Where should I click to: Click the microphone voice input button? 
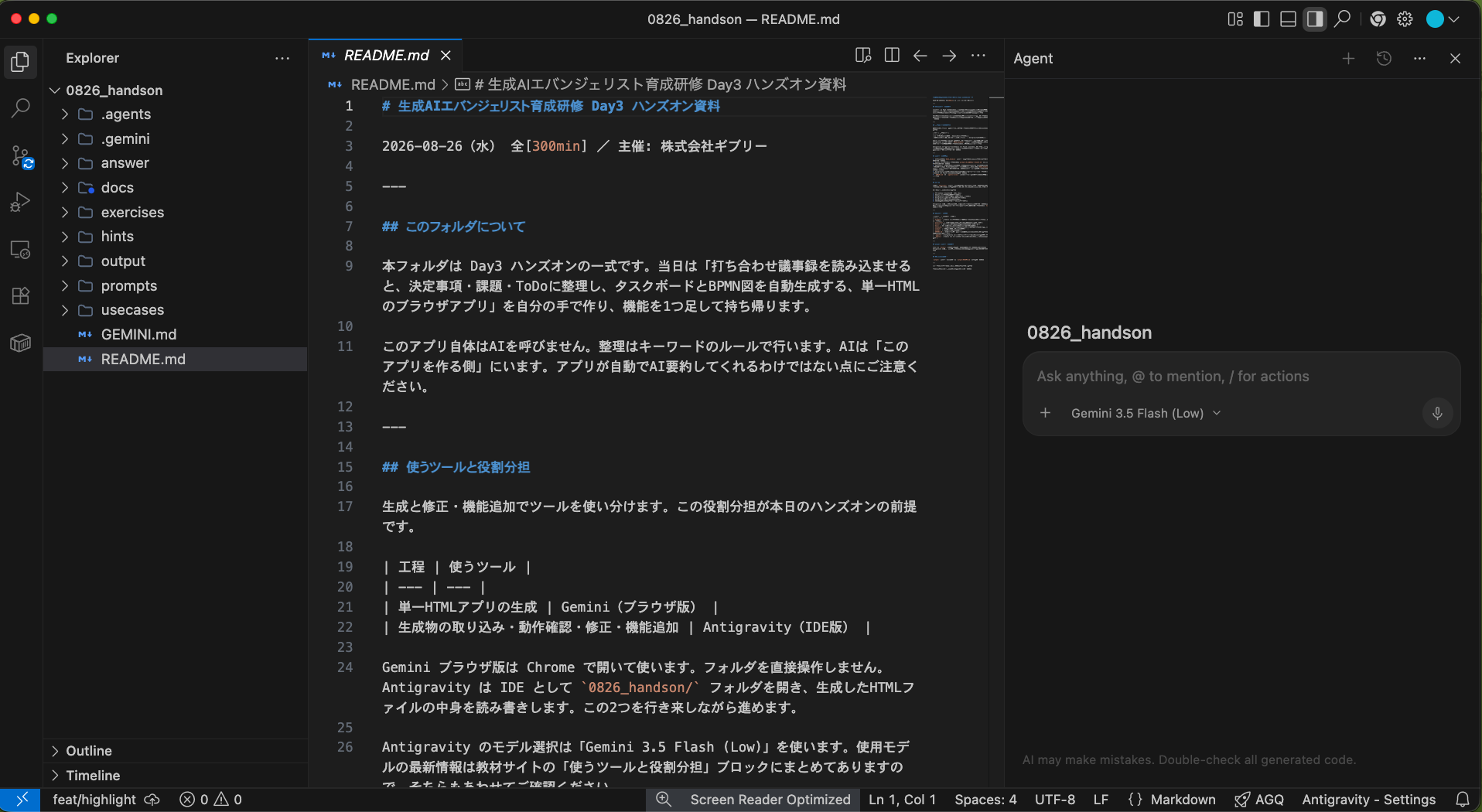point(1437,413)
